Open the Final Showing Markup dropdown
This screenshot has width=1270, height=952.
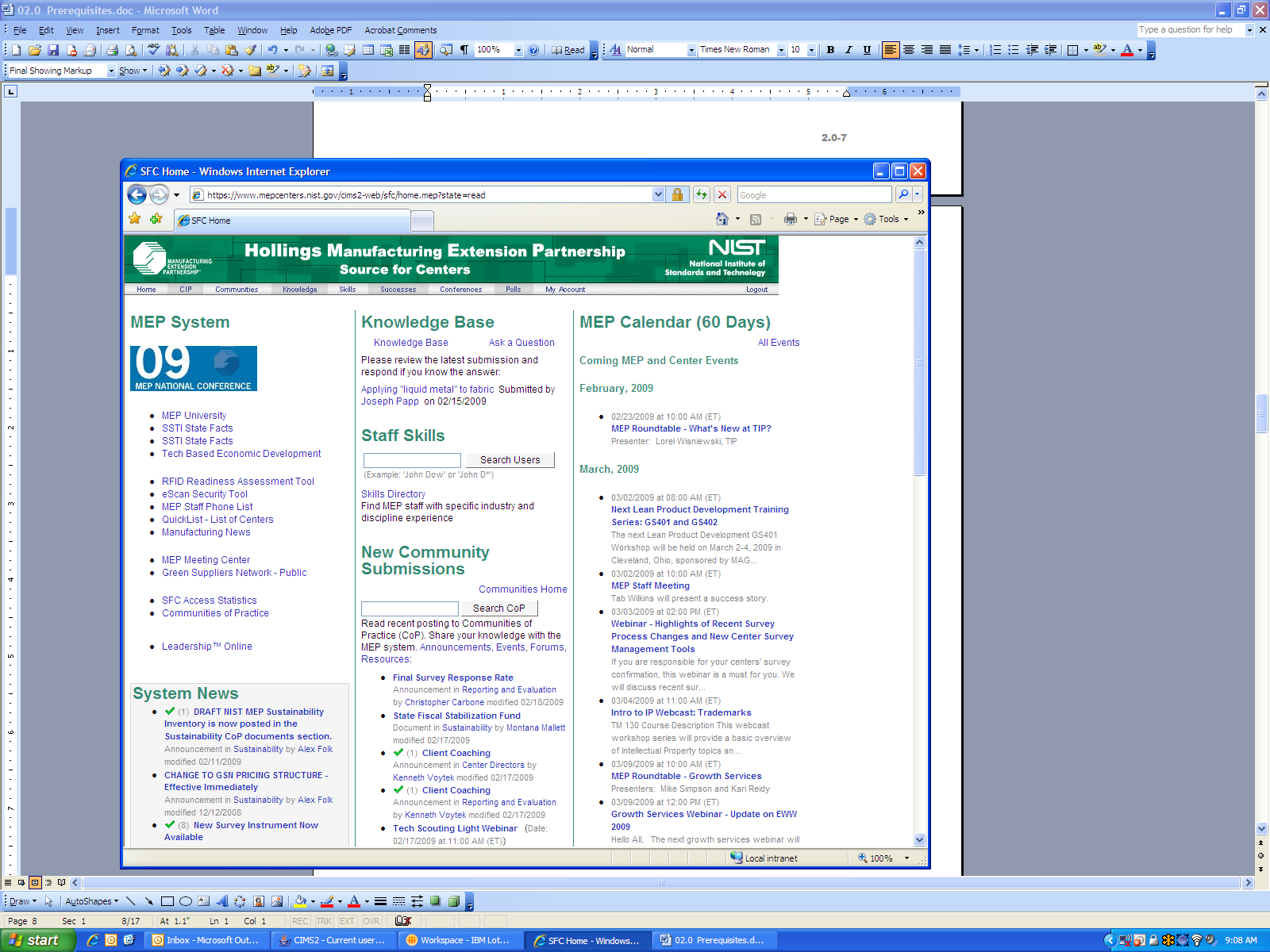(x=111, y=71)
